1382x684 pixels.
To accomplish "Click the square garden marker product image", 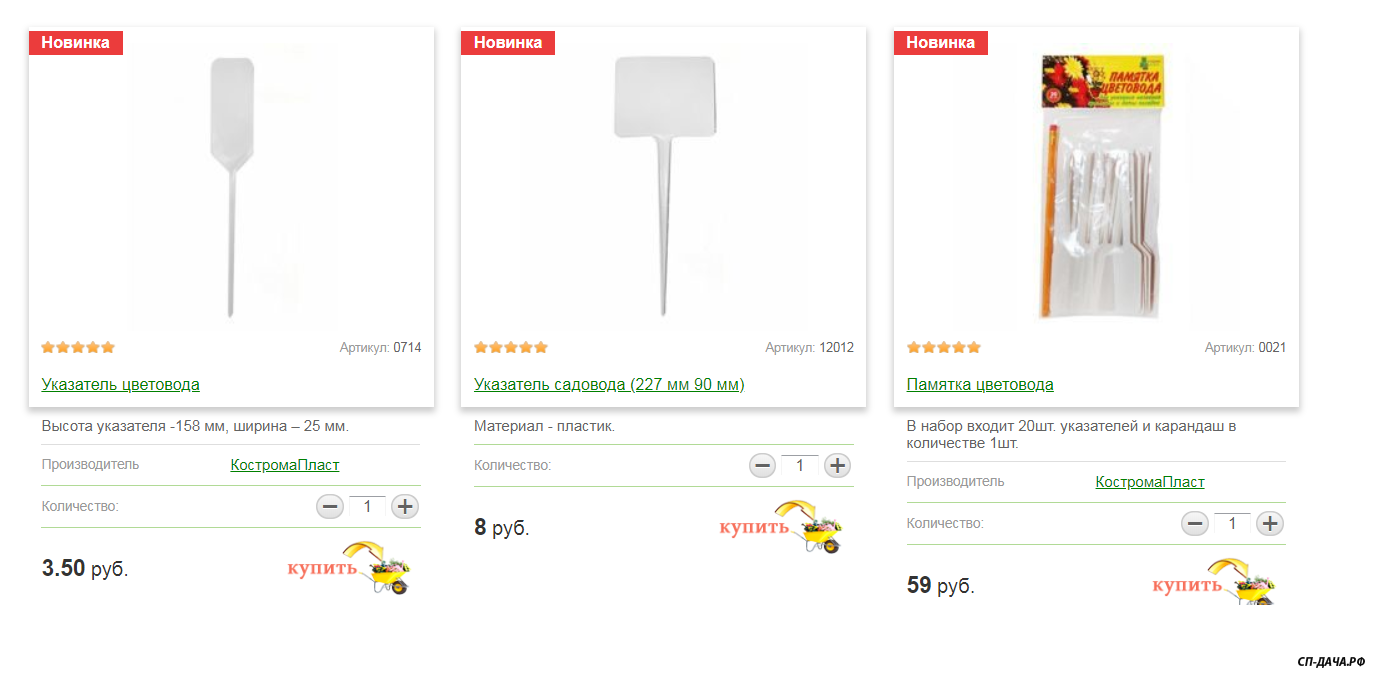I will (x=663, y=185).
